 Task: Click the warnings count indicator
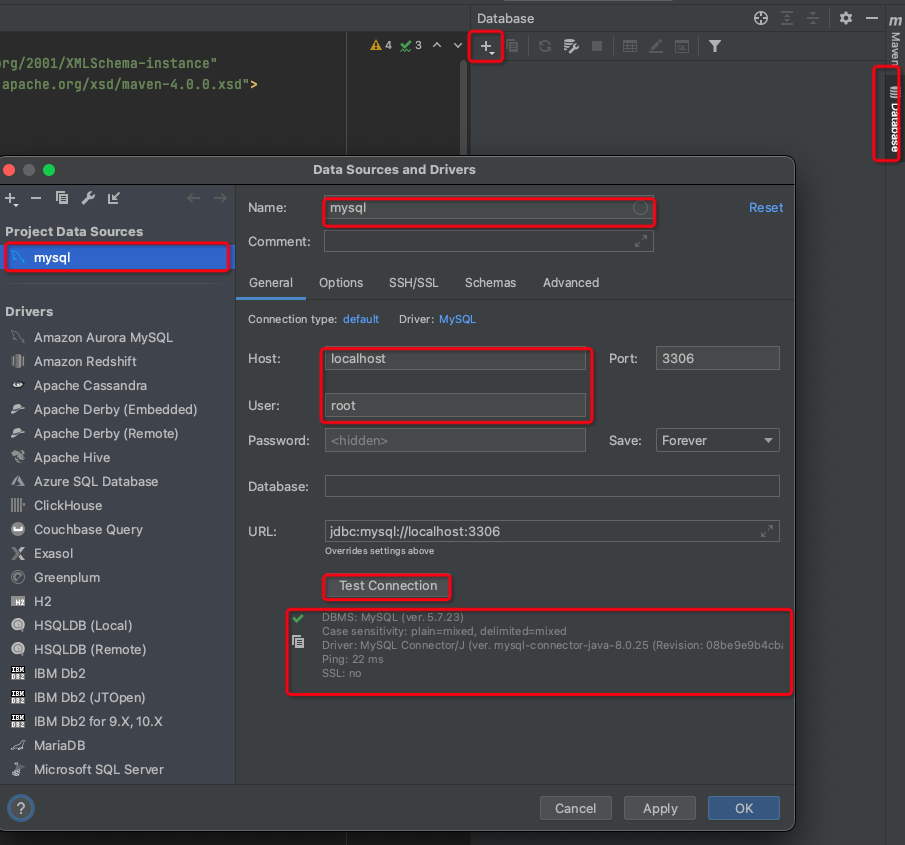(x=381, y=45)
